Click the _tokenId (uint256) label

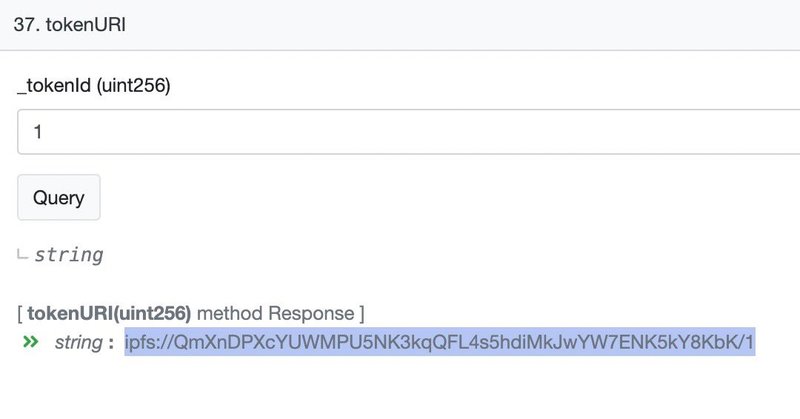pyautogui.click(x=94, y=85)
